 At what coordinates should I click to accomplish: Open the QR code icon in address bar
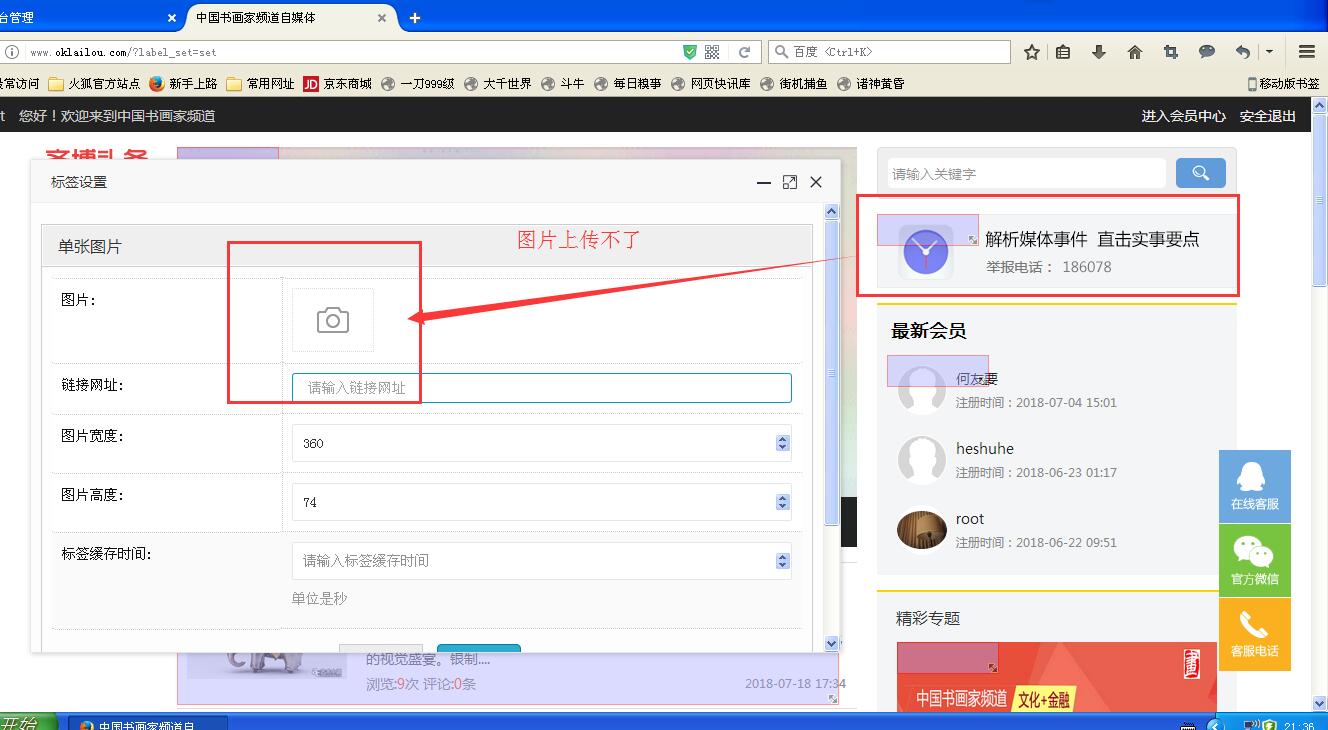(x=712, y=52)
